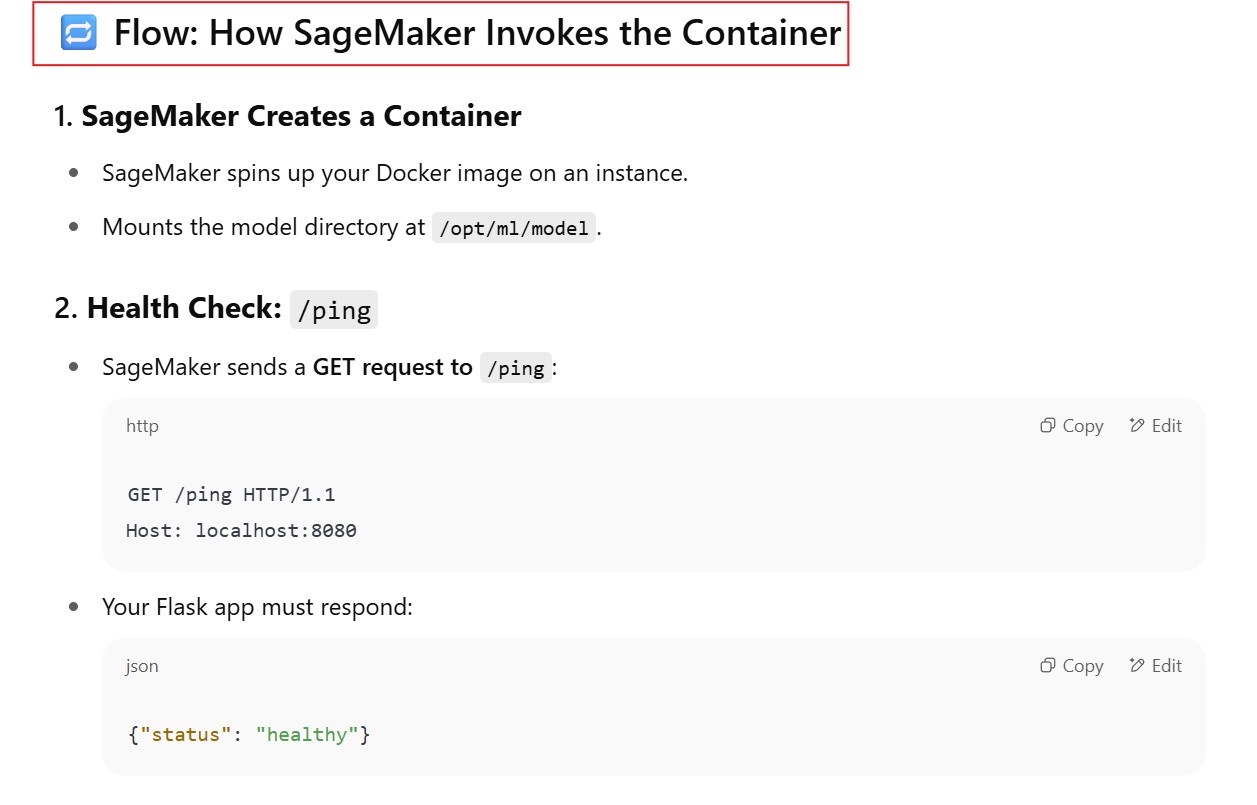Click the /opt/ml/model inline code
Image resolution: width=1257 pixels, height=805 pixels.
[x=514, y=228]
